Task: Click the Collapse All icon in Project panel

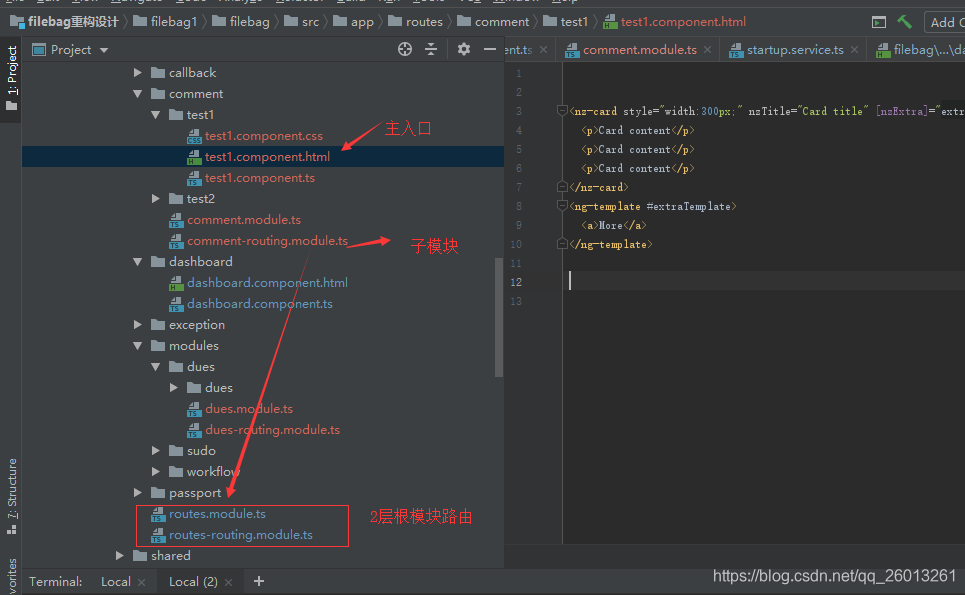Action: 431,49
